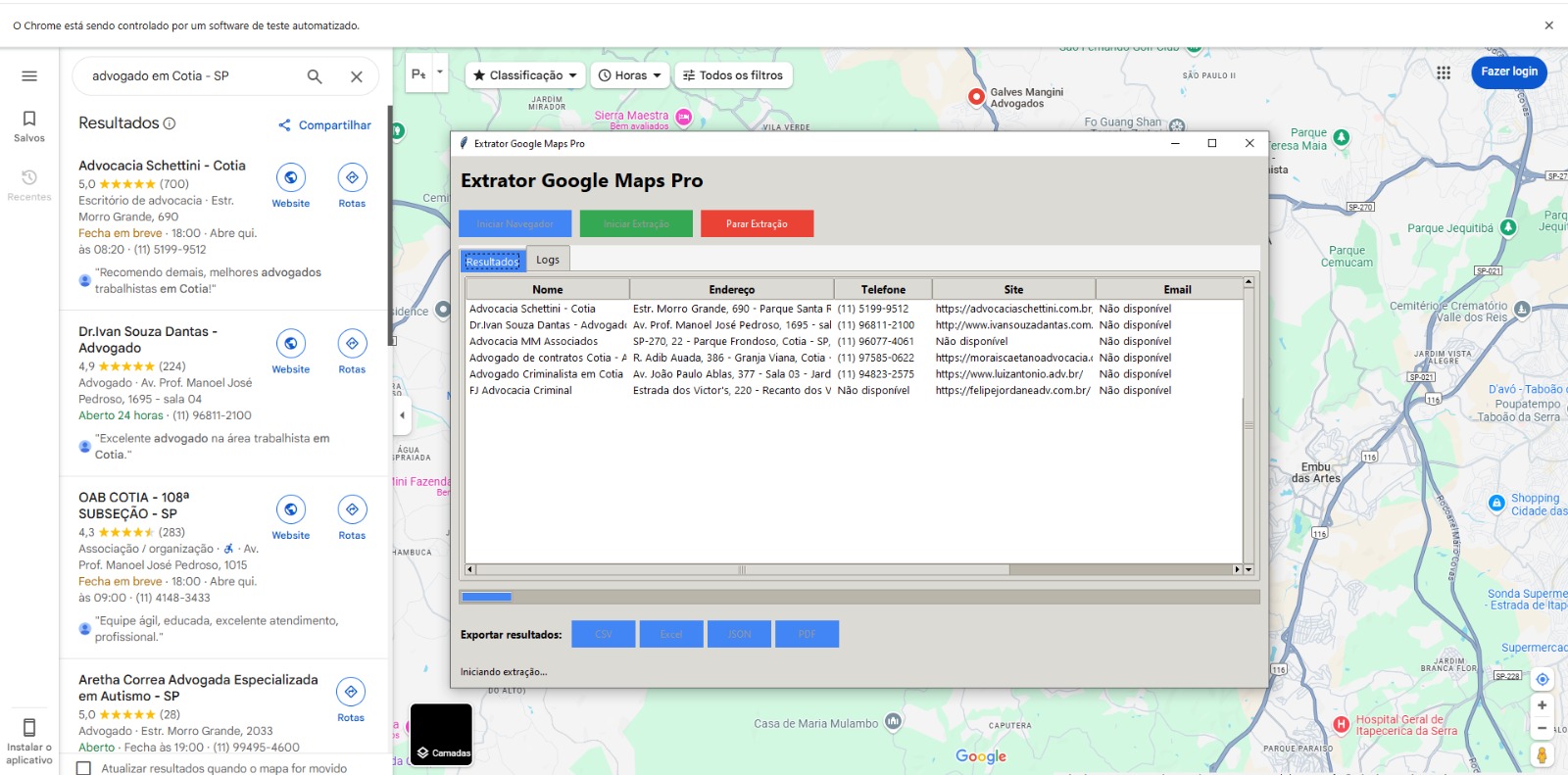The height and width of the screenshot is (775, 1568).
Task: Collapse the side panel arrow
Action: click(402, 415)
